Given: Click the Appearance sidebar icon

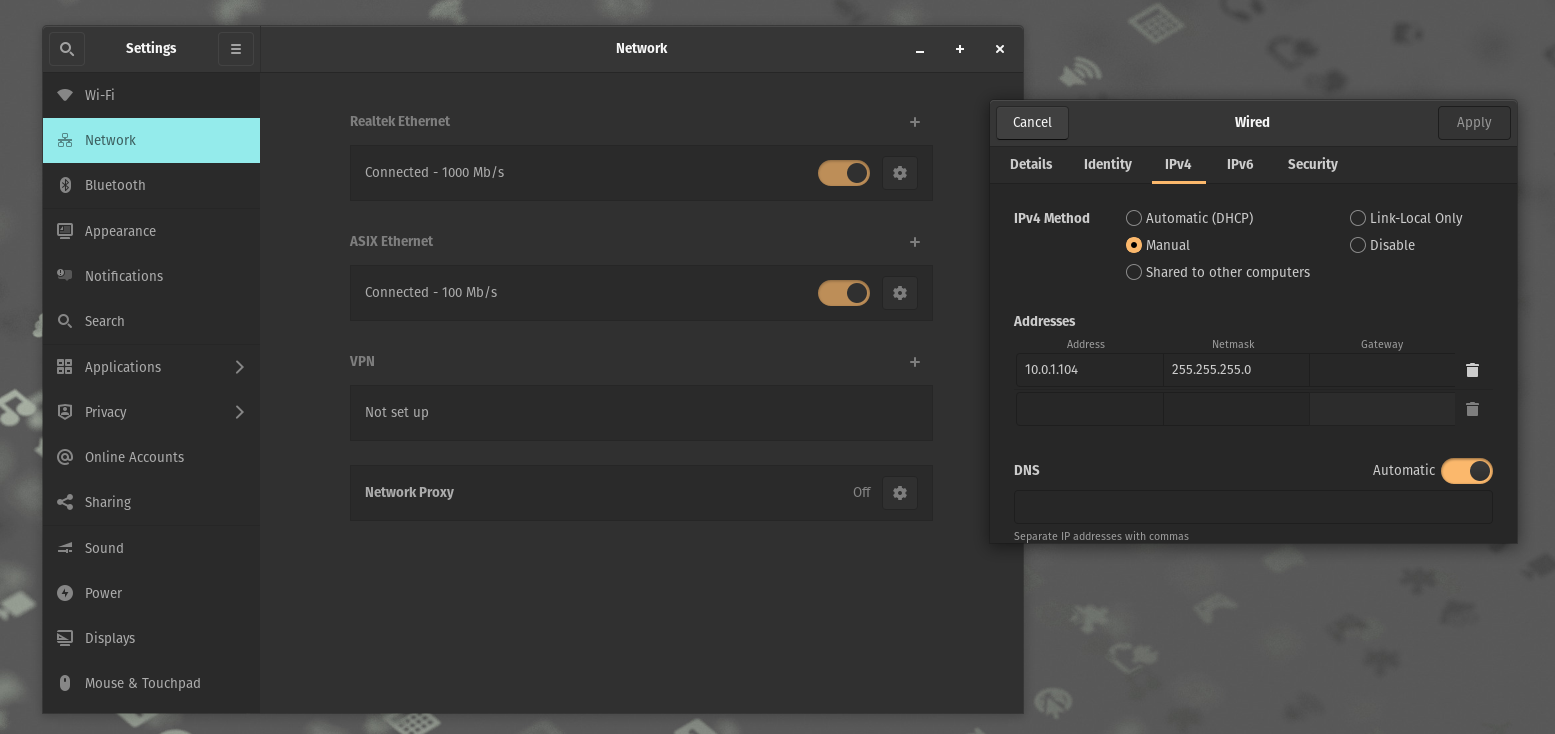Looking at the screenshot, I should point(65,231).
